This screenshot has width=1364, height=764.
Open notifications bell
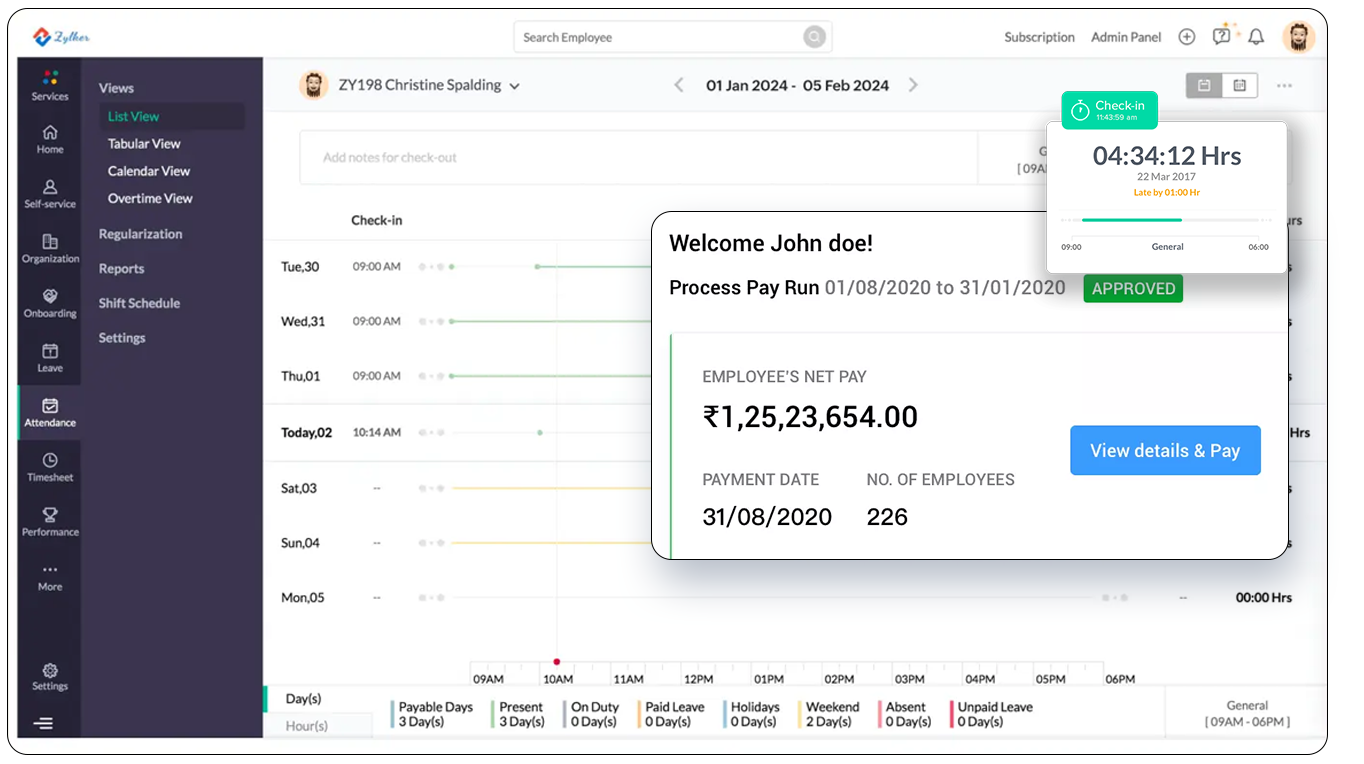pos(1256,37)
